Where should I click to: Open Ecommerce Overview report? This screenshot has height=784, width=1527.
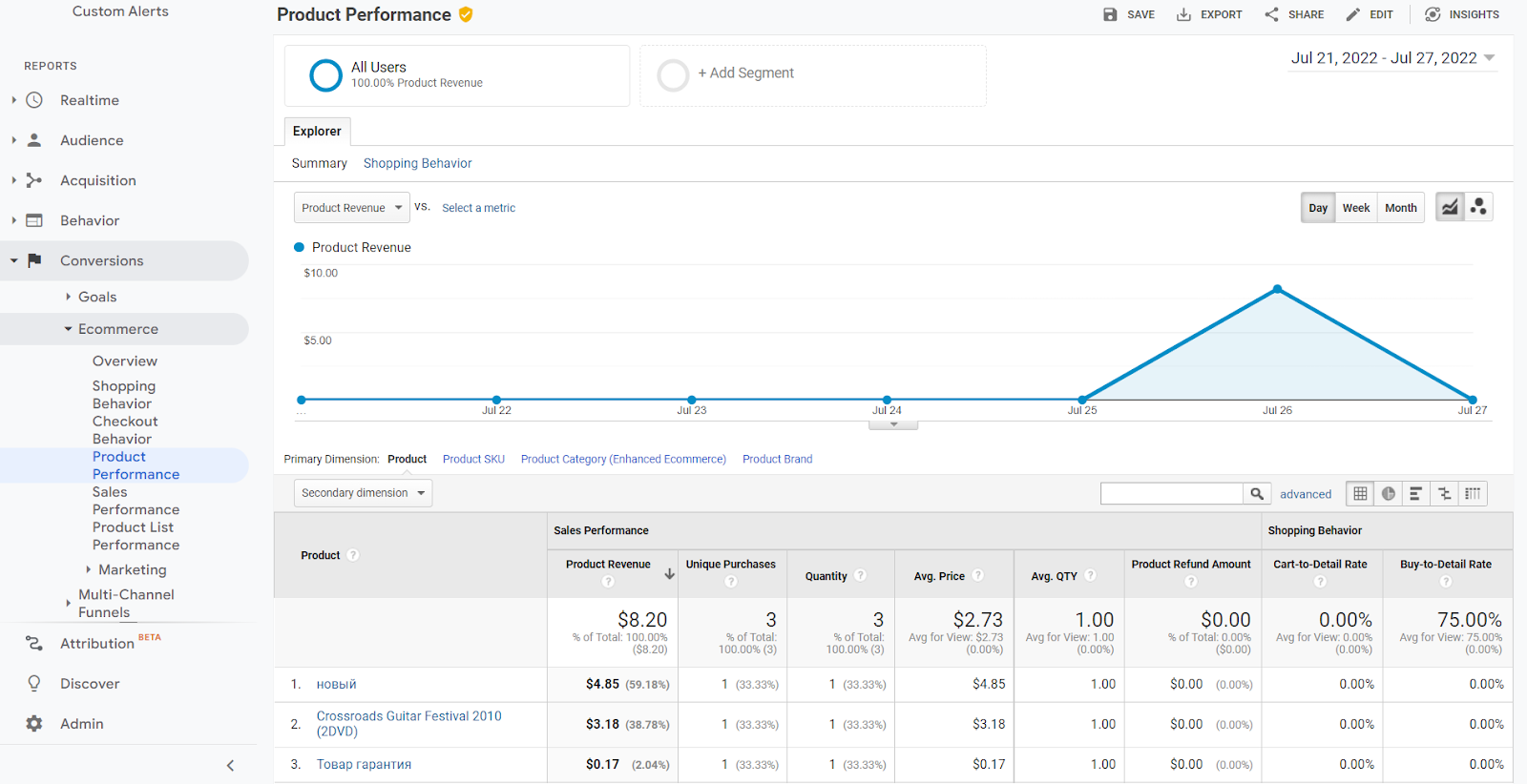(125, 361)
